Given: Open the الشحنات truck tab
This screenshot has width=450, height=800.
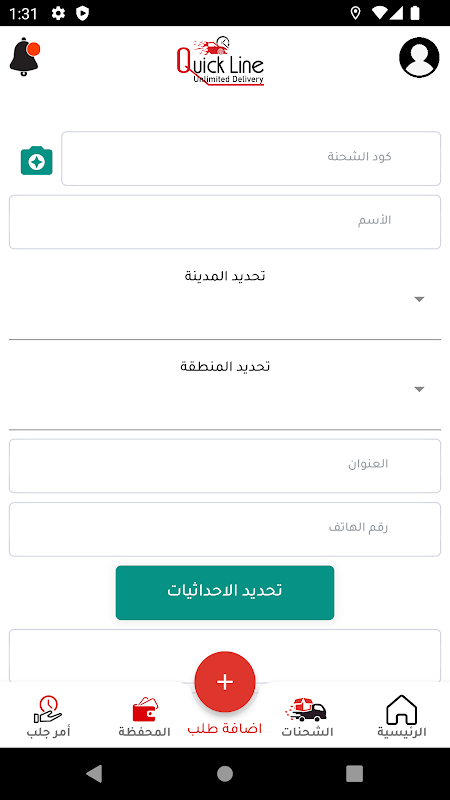Looking at the screenshot, I should coord(307,717).
